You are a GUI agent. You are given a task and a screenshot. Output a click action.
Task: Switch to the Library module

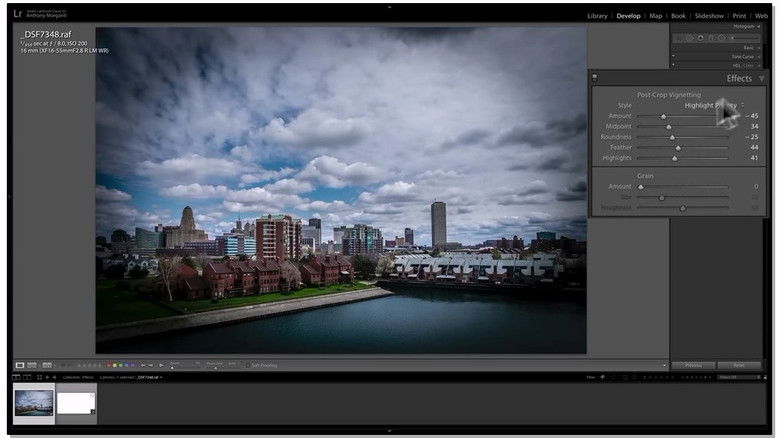[597, 16]
